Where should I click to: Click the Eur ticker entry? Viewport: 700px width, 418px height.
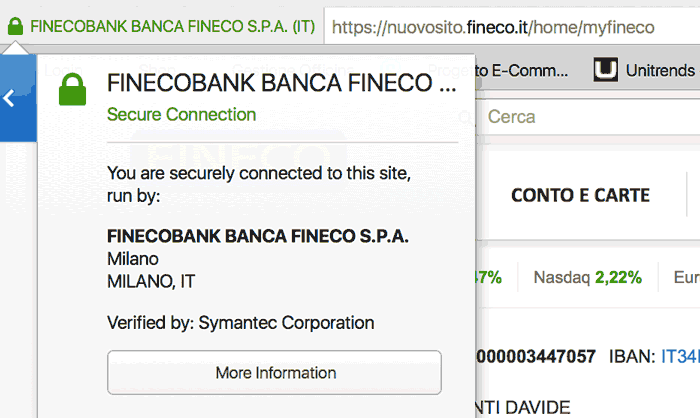687,277
